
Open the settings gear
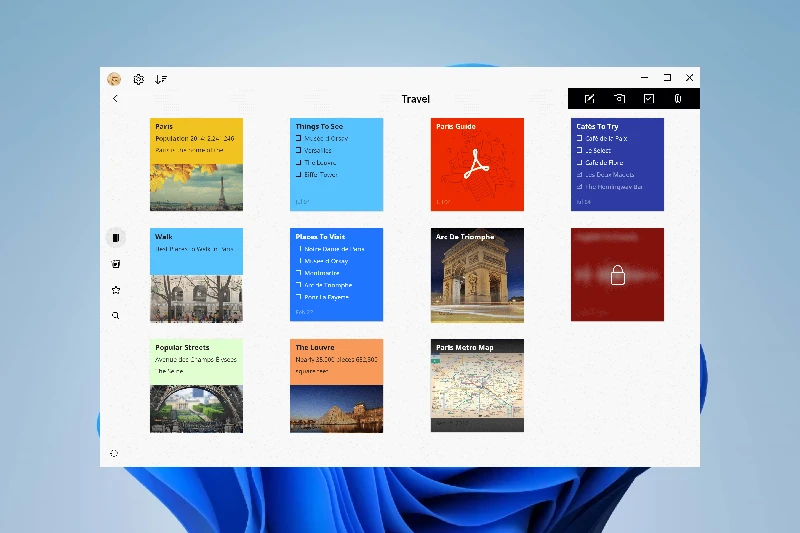[139, 79]
